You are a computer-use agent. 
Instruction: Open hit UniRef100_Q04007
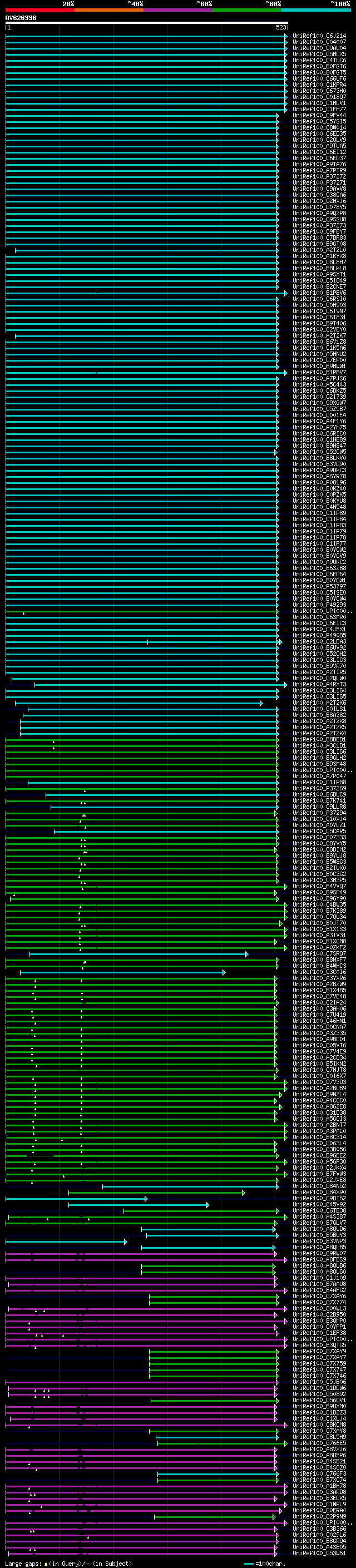(319, 42)
